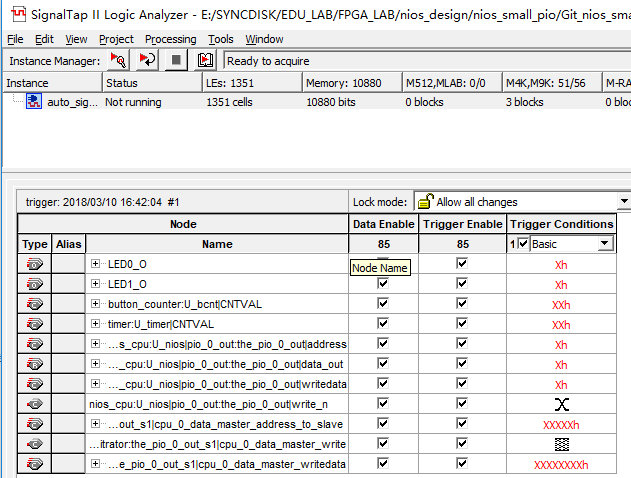
Task: Click the LED0_O node type icon
Action: (x=35, y=264)
